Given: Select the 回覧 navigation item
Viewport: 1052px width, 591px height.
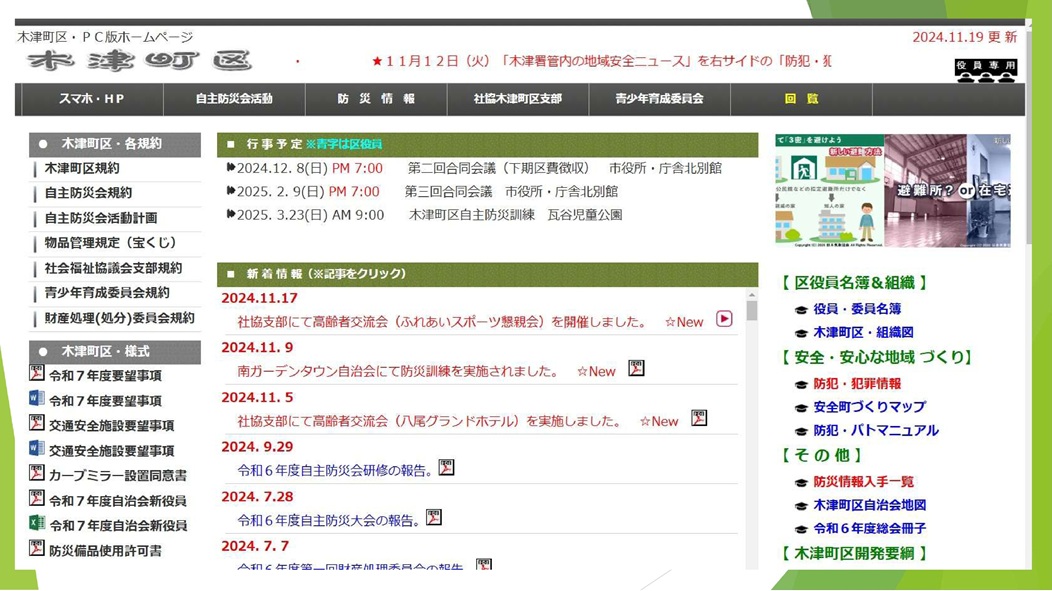Looking at the screenshot, I should click(801, 99).
